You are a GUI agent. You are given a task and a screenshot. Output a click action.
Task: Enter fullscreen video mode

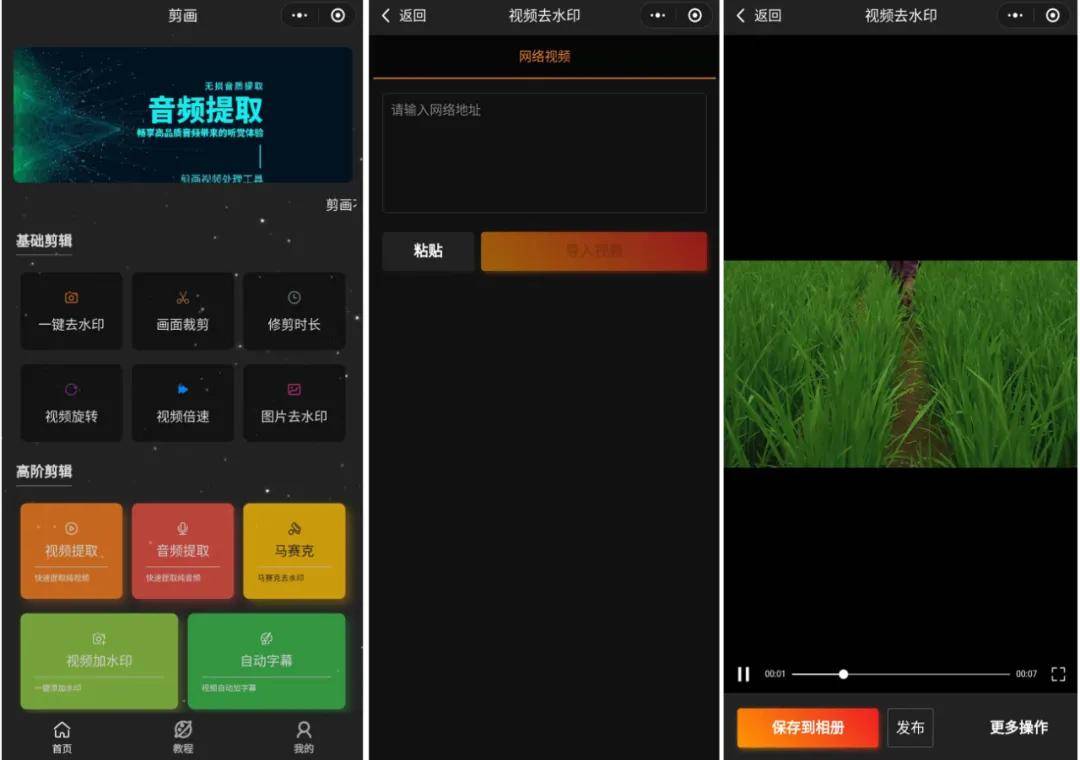(x=1058, y=674)
